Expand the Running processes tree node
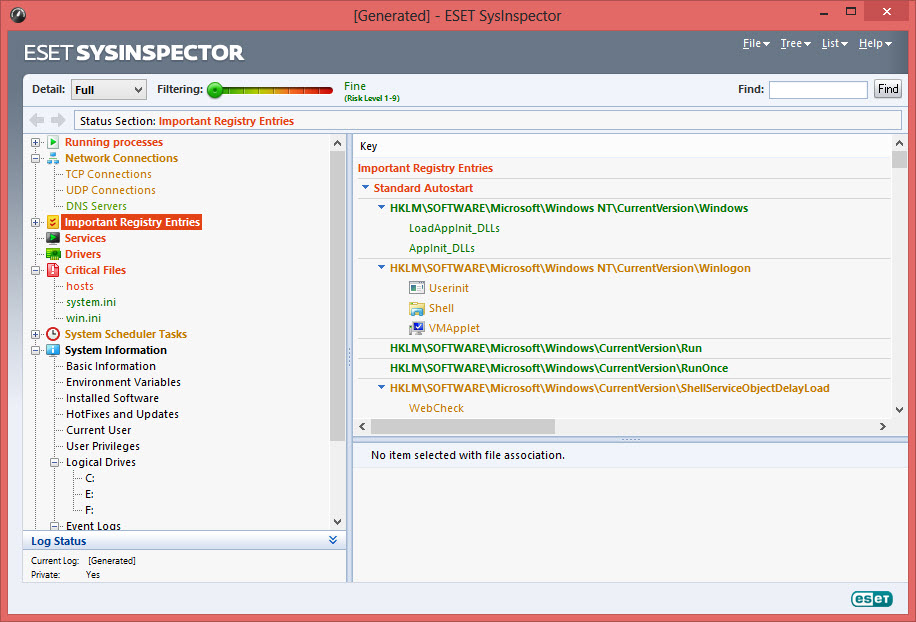The height and width of the screenshot is (622, 916). 37,142
